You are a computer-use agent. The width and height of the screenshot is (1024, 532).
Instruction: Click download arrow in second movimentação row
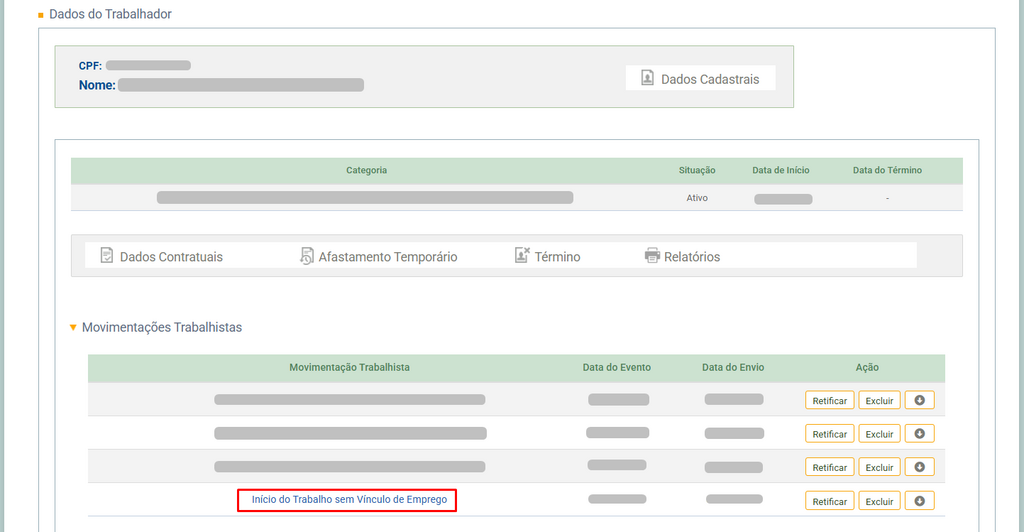[x=919, y=434]
